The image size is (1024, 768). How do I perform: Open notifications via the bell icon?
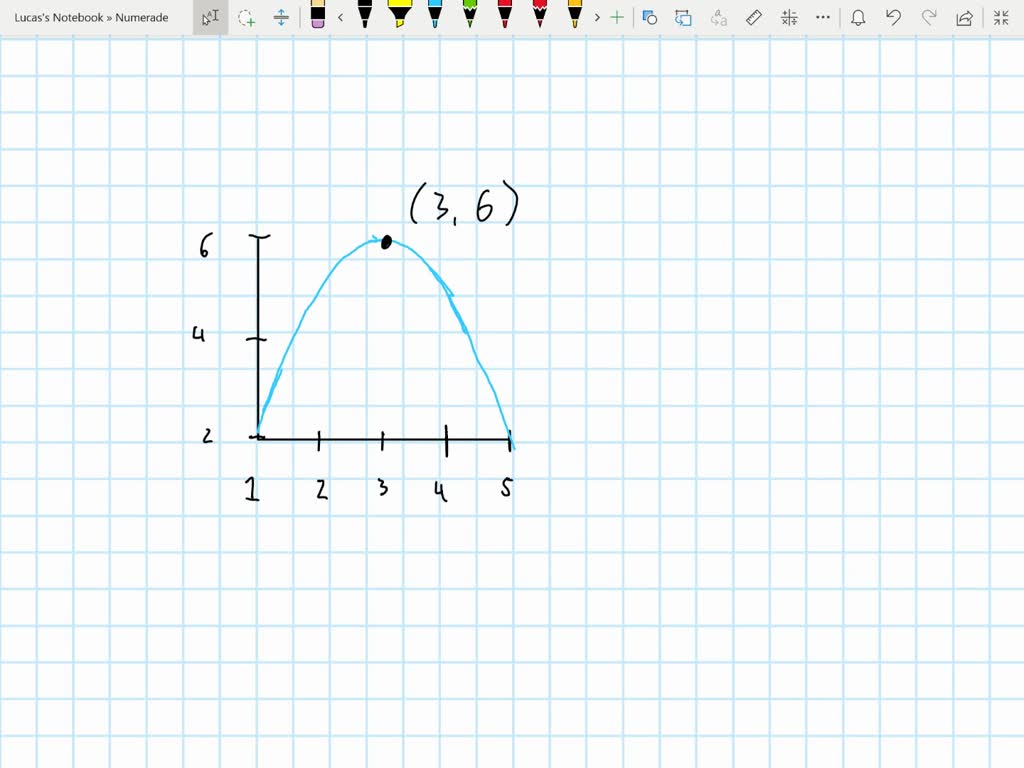coord(858,17)
